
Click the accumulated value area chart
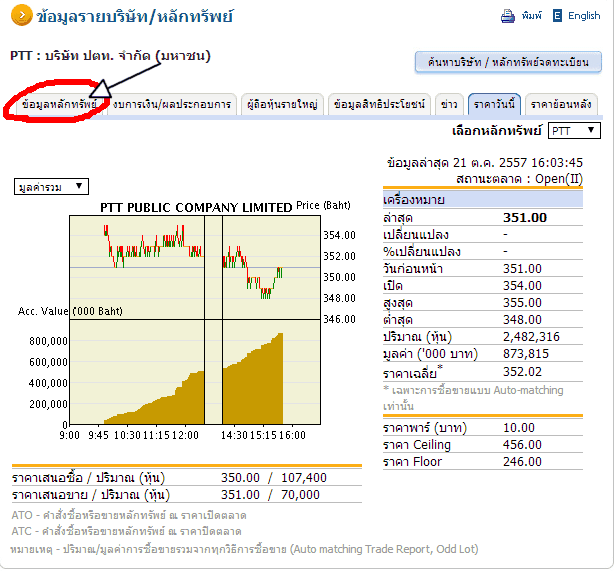click(x=195, y=372)
